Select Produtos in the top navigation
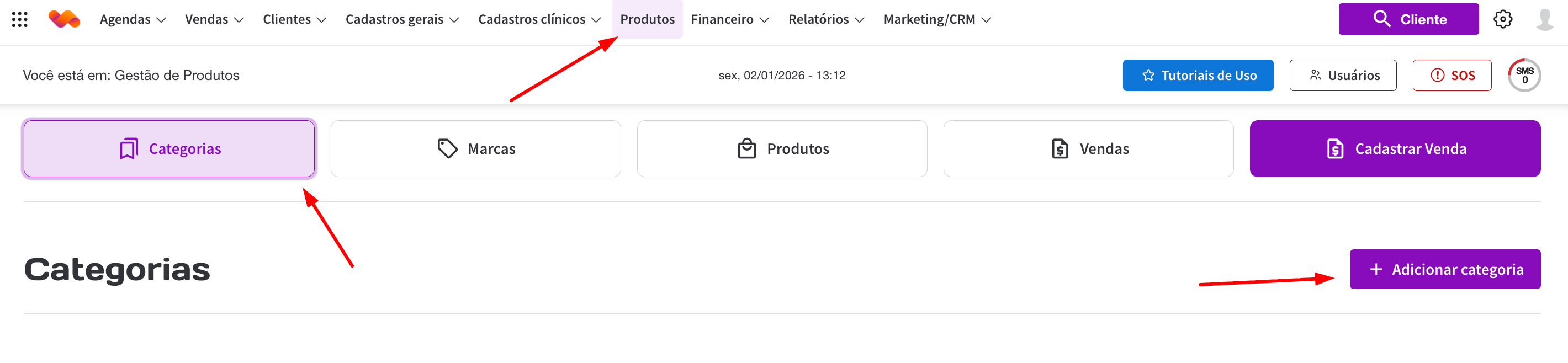 [647, 19]
